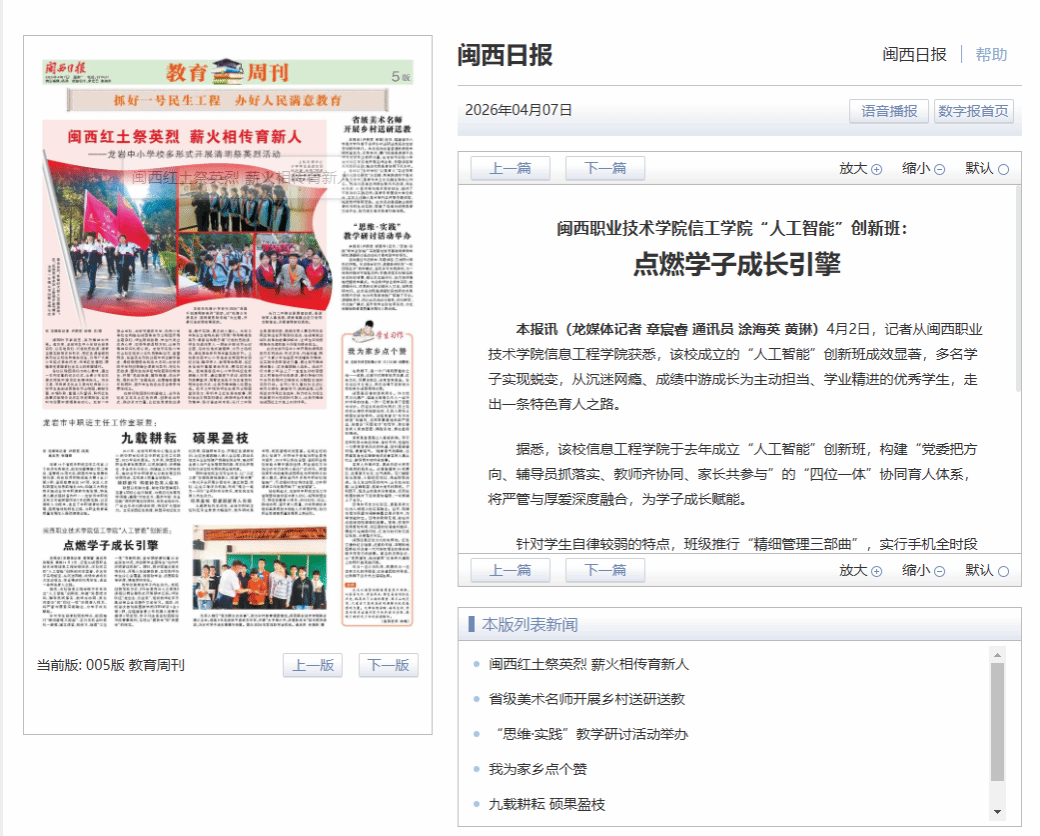
Task: Go to next article with top 下一篇
Action: coord(605,169)
